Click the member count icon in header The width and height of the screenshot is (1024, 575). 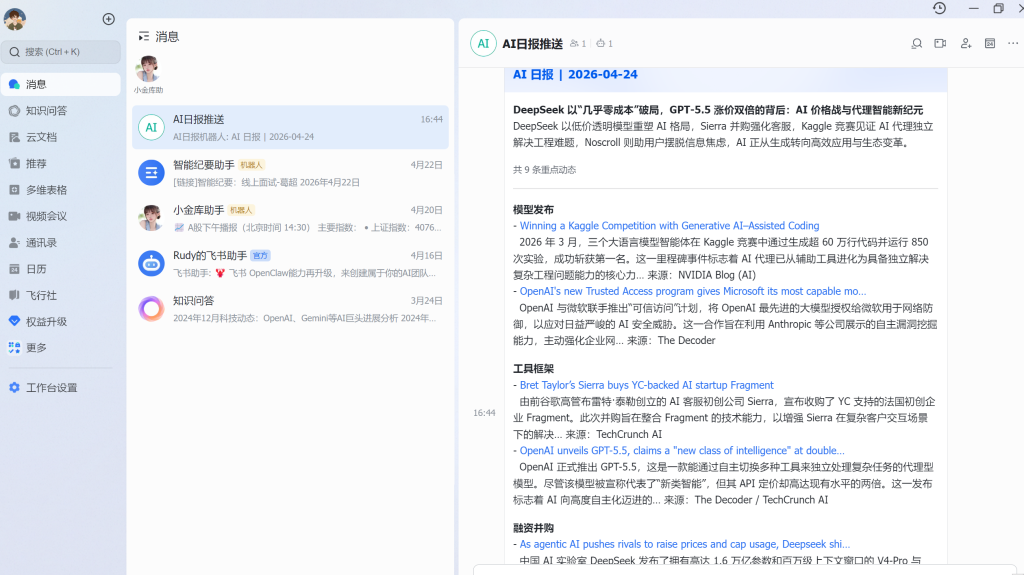coord(574,44)
